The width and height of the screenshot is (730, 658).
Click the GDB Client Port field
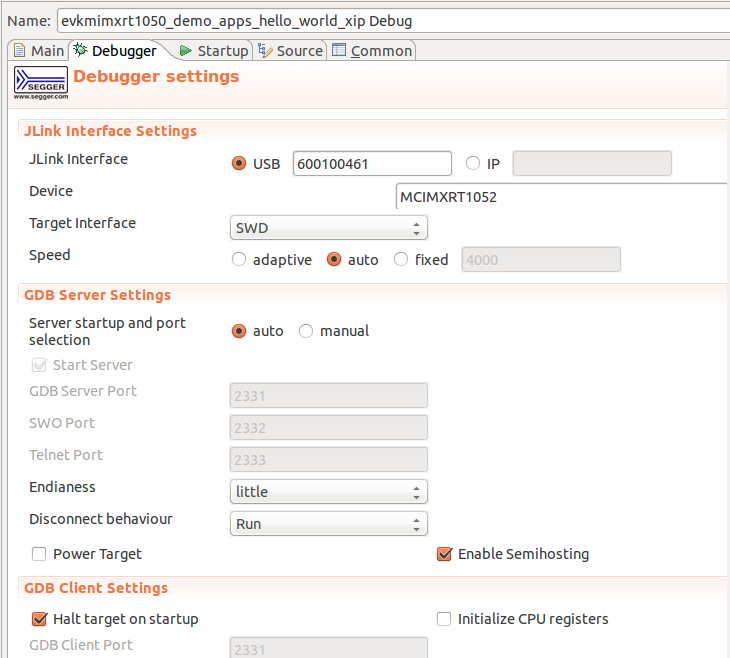(x=329, y=648)
